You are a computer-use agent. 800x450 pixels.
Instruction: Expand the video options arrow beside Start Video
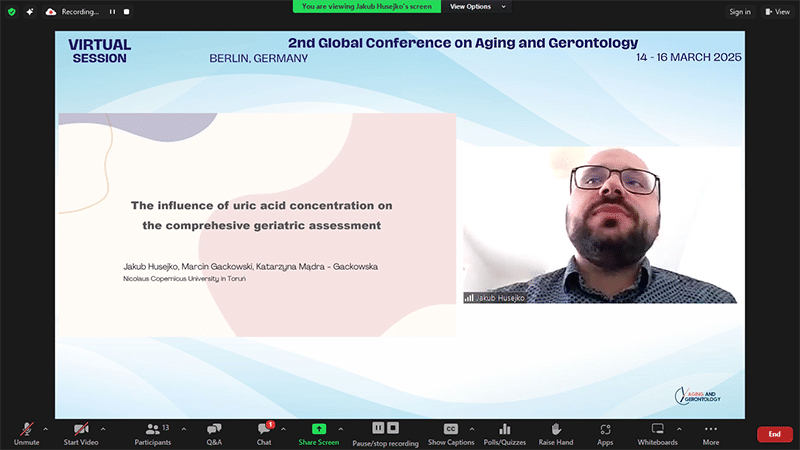pos(103,428)
